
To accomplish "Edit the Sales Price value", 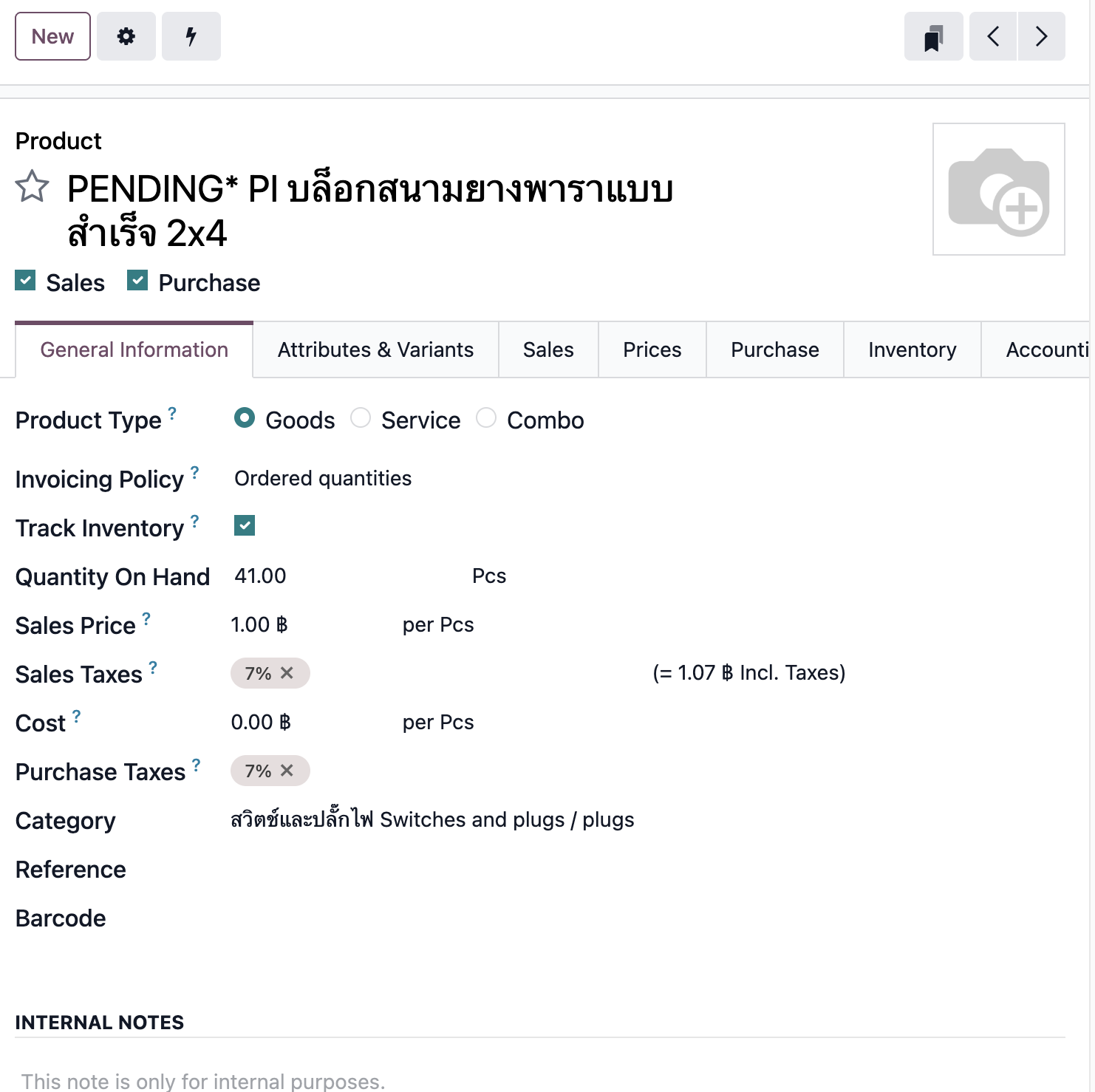I will point(259,624).
